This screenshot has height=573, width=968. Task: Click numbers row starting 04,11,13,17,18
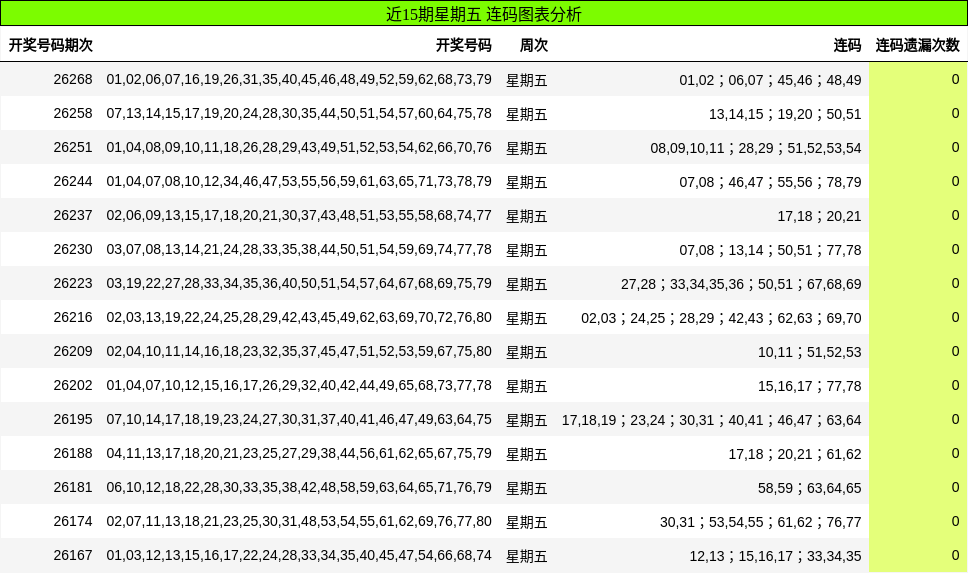click(x=299, y=453)
